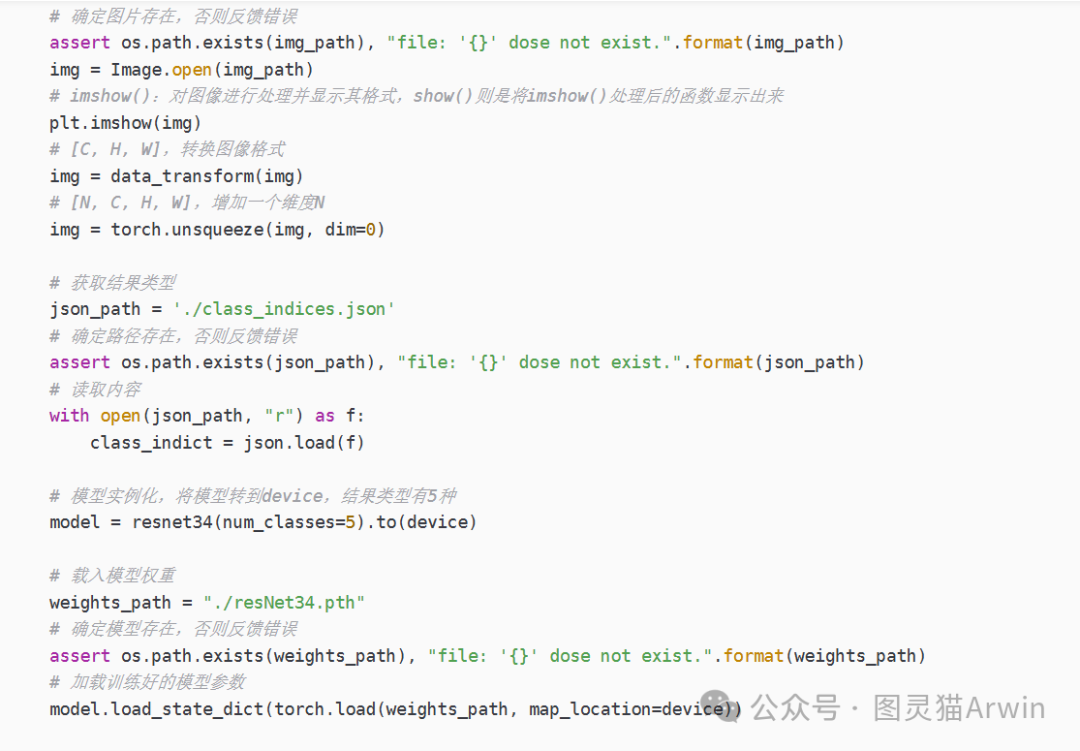This screenshot has width=1080, height=751.
Task: Click the './class_indices.json' string
Action: [x=284, y=309]
